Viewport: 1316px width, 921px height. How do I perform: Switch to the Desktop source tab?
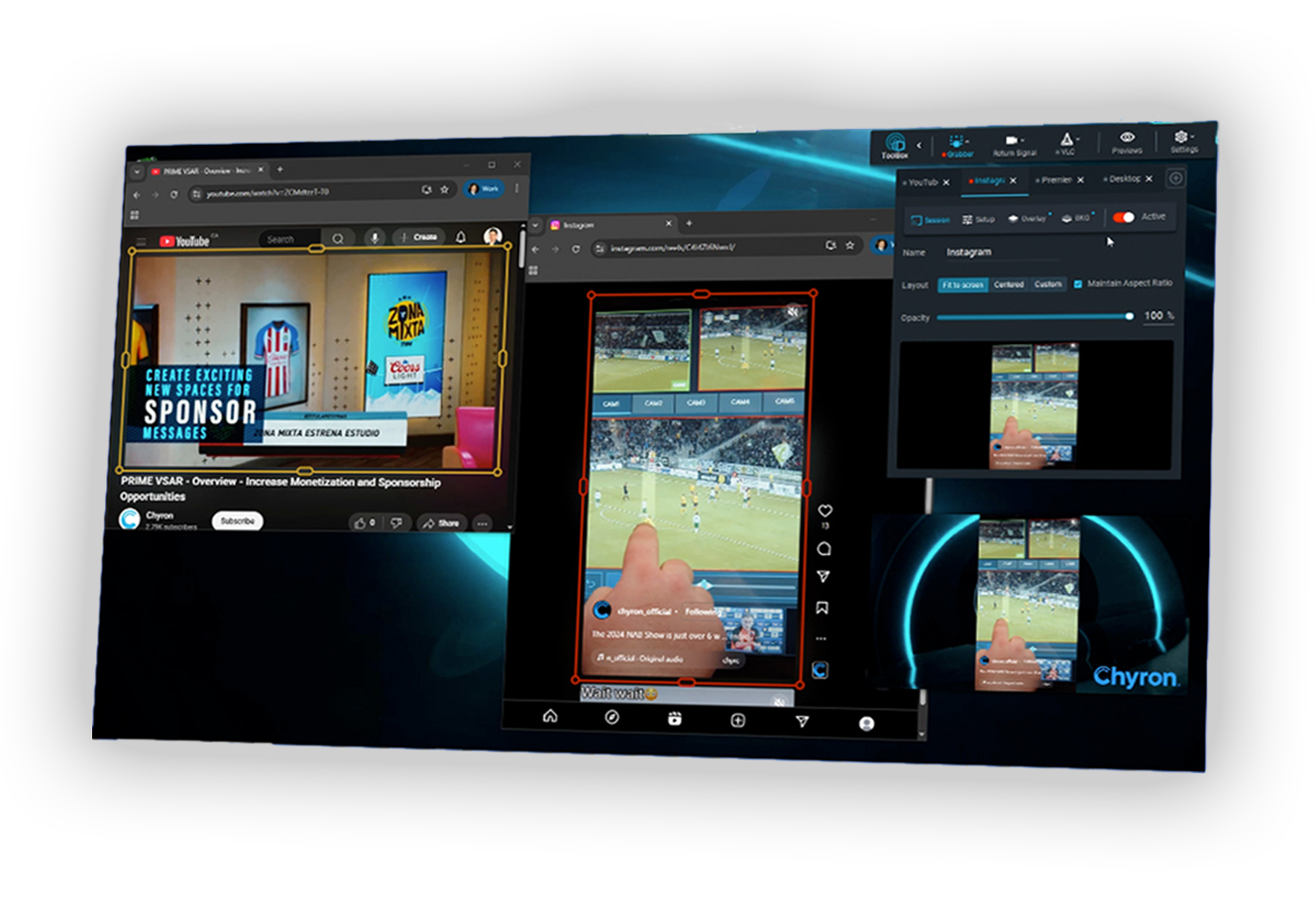point(1124,179)
